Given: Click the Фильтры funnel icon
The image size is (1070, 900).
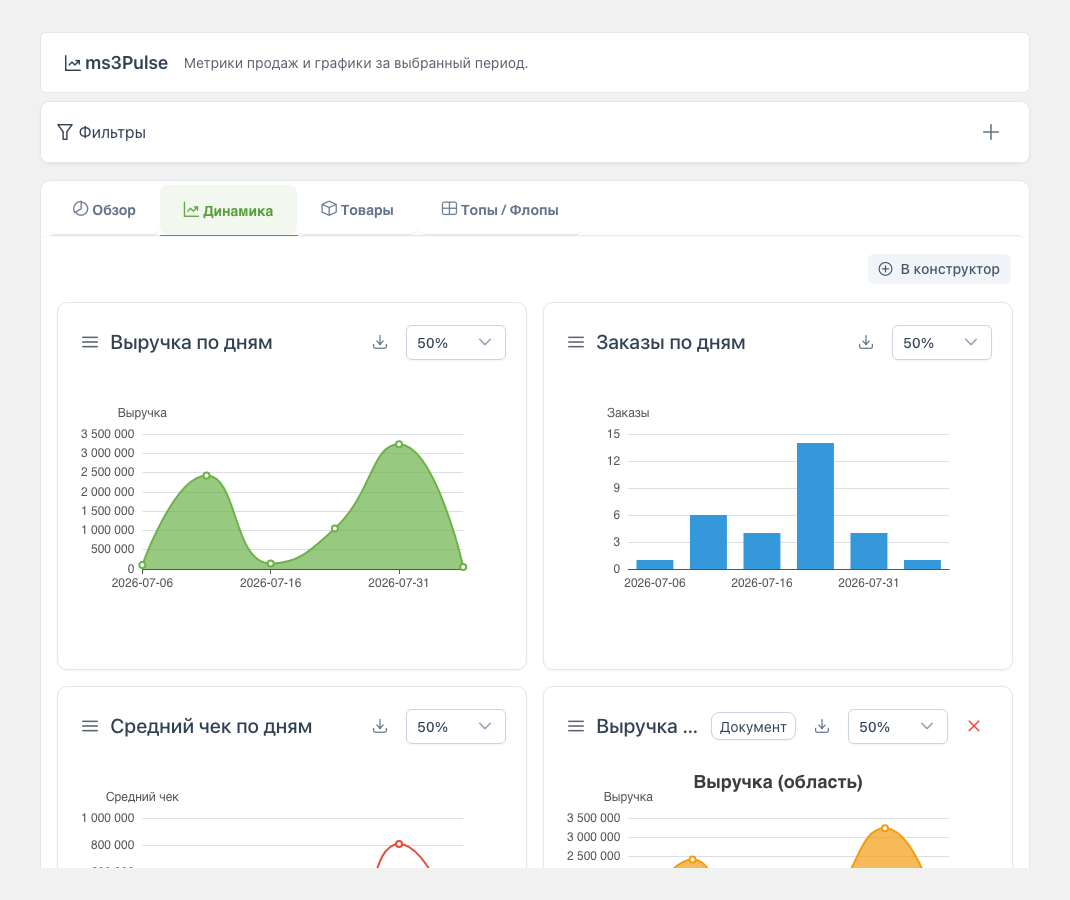Looking at the screenshot, I should click(x=65, y=132).
